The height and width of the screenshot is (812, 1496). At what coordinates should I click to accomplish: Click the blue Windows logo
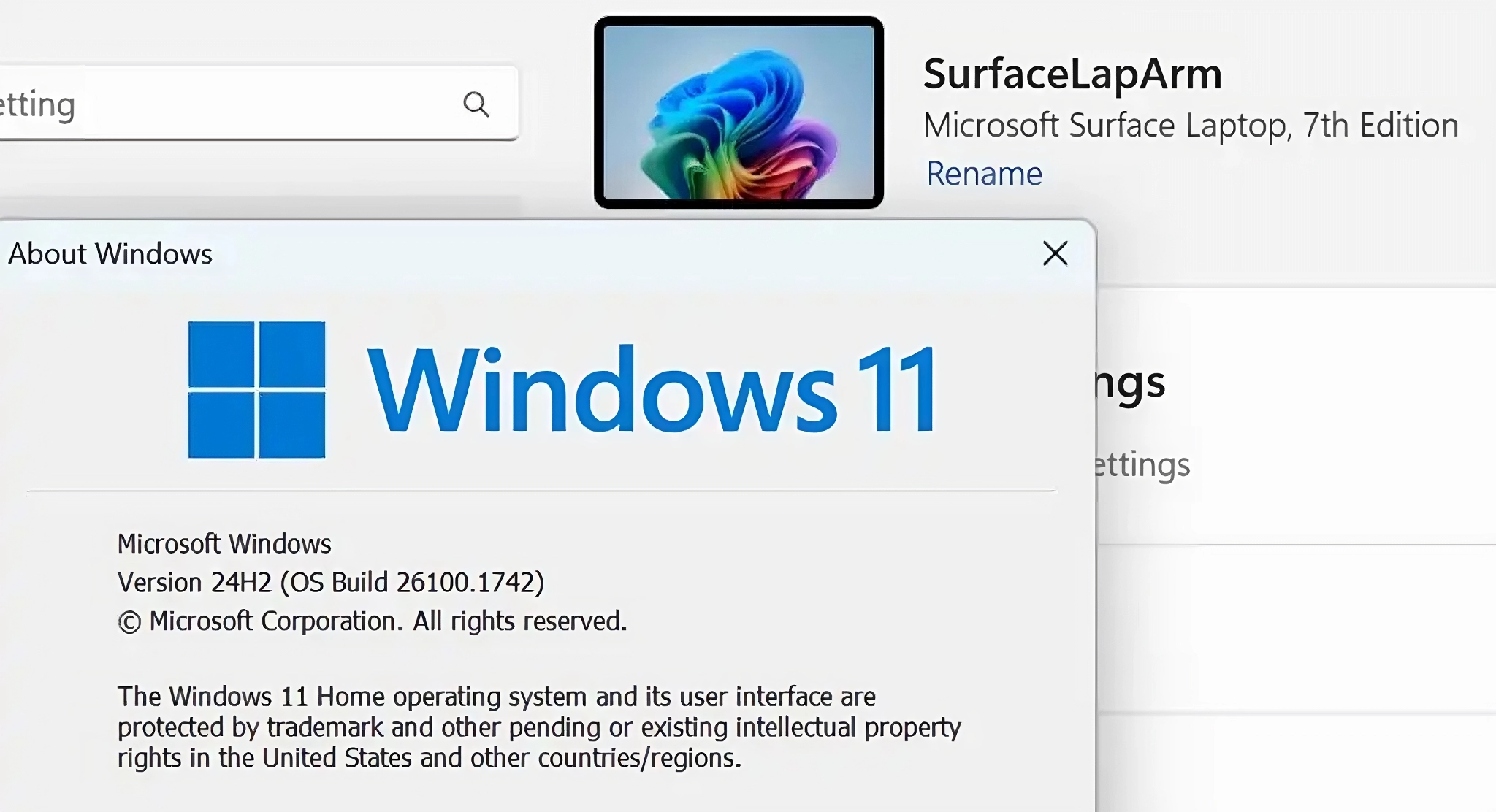click(x=256, y=390)
